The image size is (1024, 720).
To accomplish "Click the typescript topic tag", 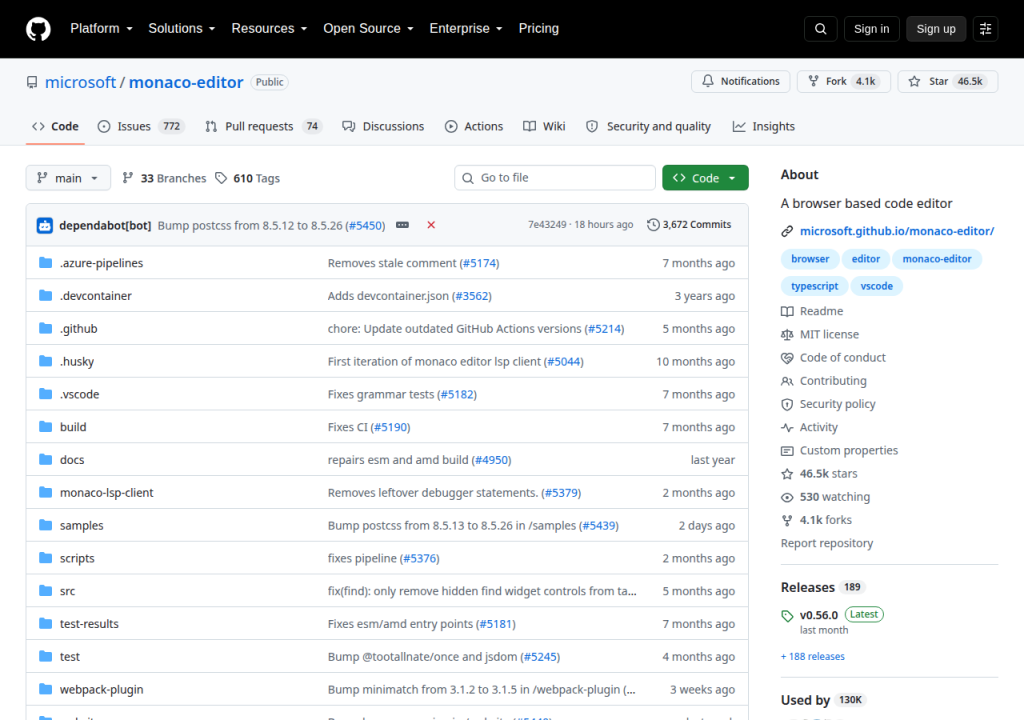I will (814, 286).
